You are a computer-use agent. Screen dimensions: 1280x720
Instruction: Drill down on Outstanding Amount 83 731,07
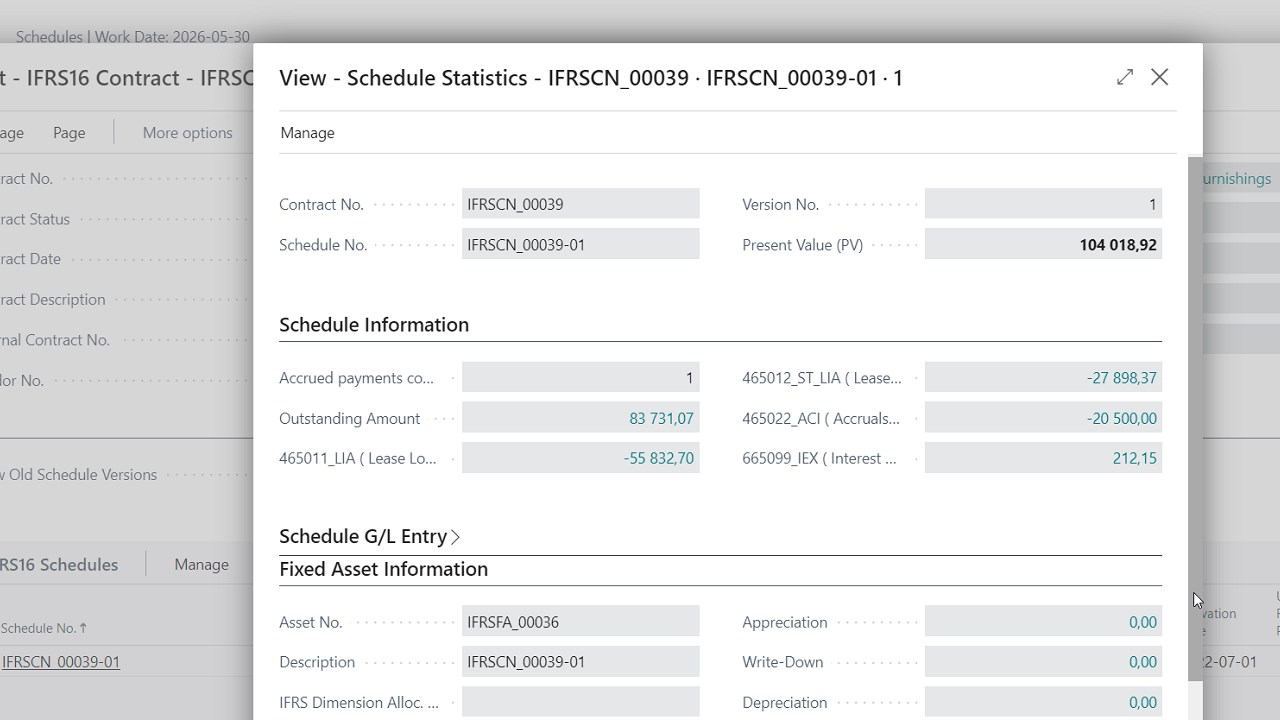coord(661,419)
